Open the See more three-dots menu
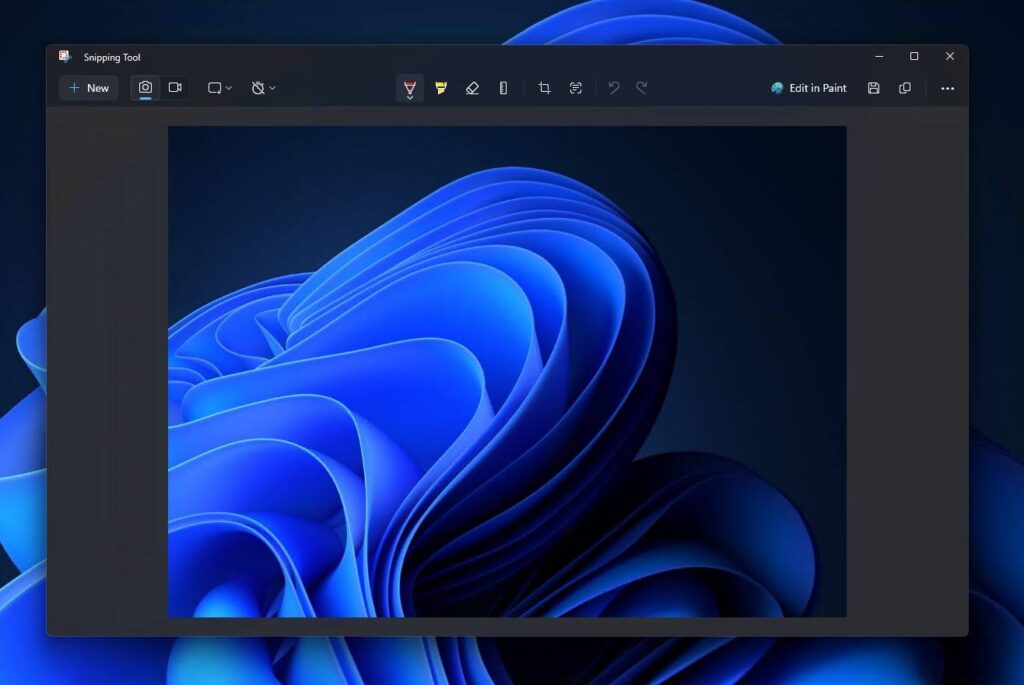 [x=947, y=88]
